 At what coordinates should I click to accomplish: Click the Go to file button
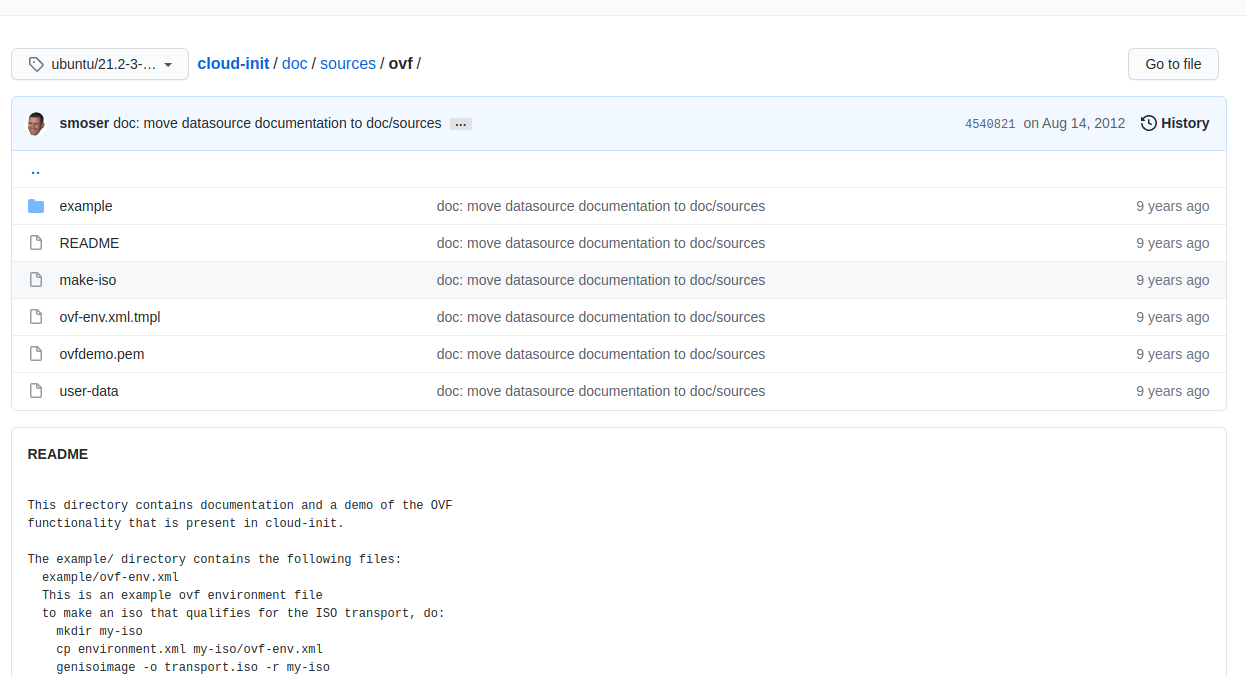(1173, 64)
